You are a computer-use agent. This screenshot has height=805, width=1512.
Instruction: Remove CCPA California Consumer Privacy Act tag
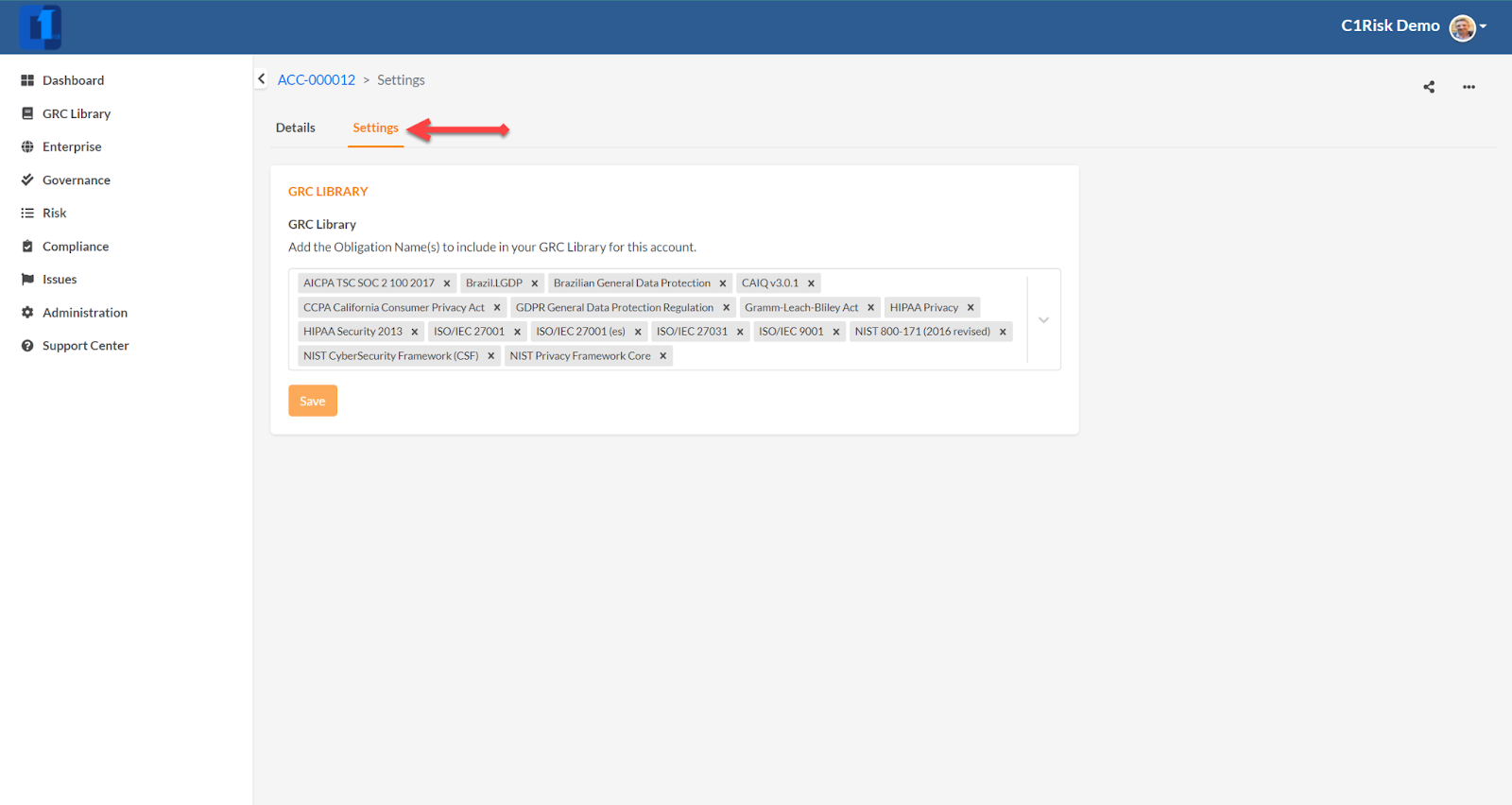(497, 307)
